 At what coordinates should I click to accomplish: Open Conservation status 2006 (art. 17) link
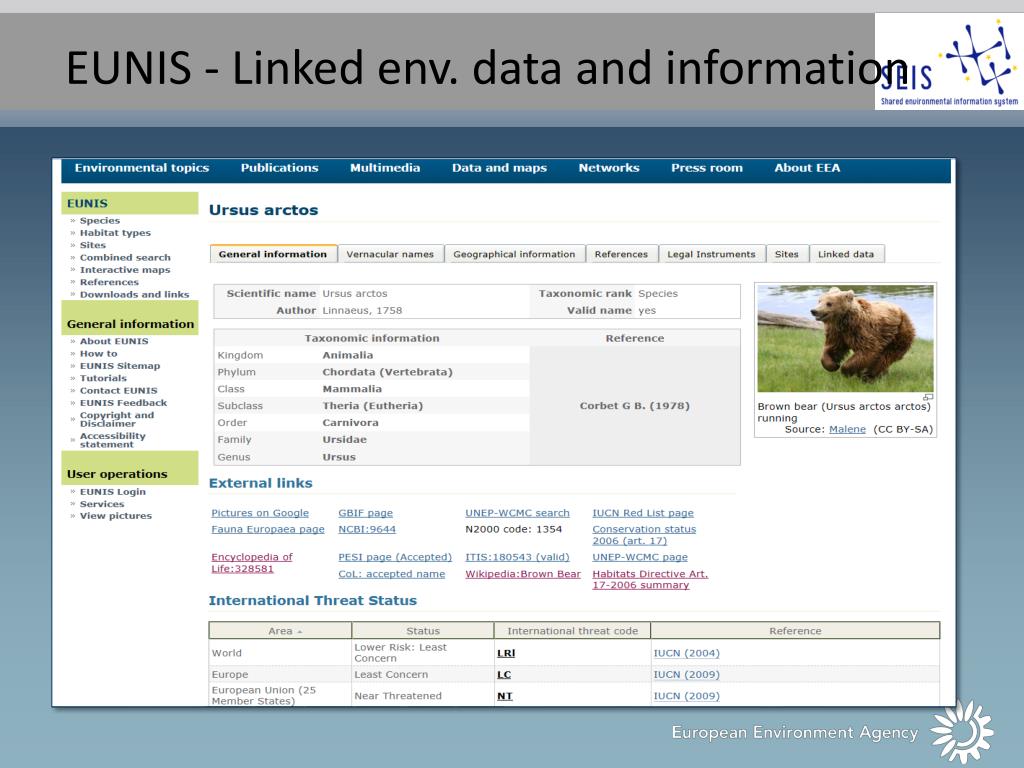(x=644, y=535)
